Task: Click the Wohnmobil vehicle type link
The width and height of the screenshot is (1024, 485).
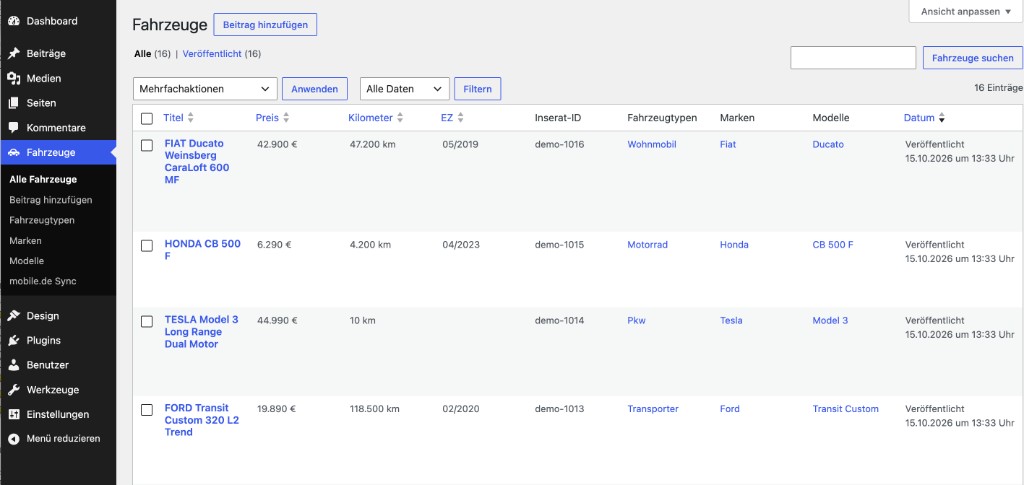Action: pos(652,144)
